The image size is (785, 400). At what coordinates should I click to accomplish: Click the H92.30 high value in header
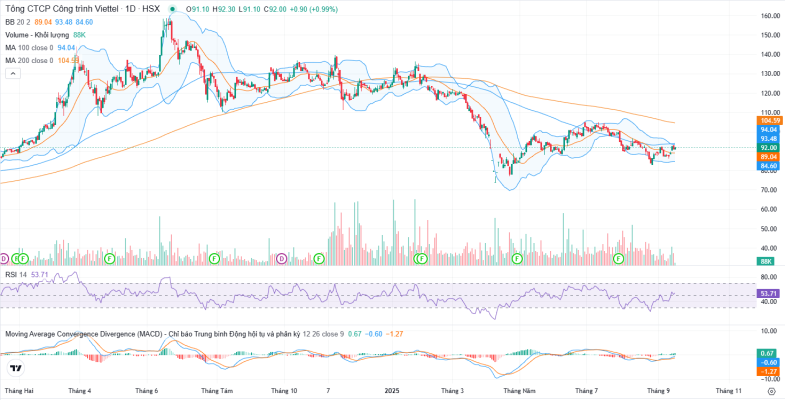pyautogui.click(x=222, y=9)
